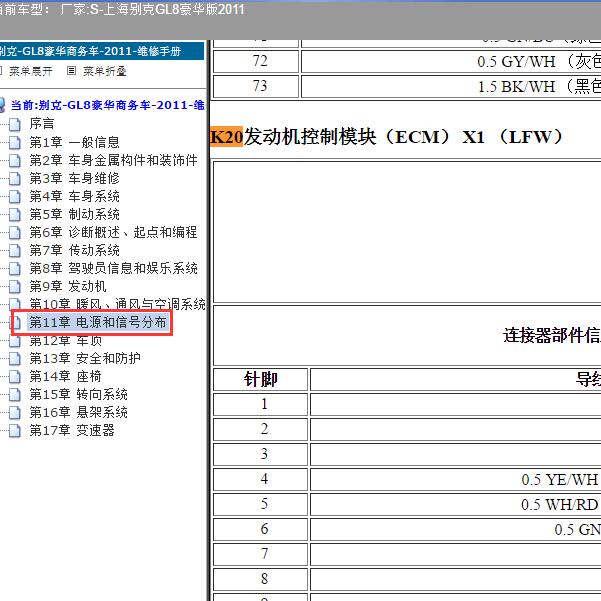The width and height of the screenshot is (601, 601).
Task: Click pin 8 cell in ECM X1 table
Action: pyautogui.click(x=261, y=579)
